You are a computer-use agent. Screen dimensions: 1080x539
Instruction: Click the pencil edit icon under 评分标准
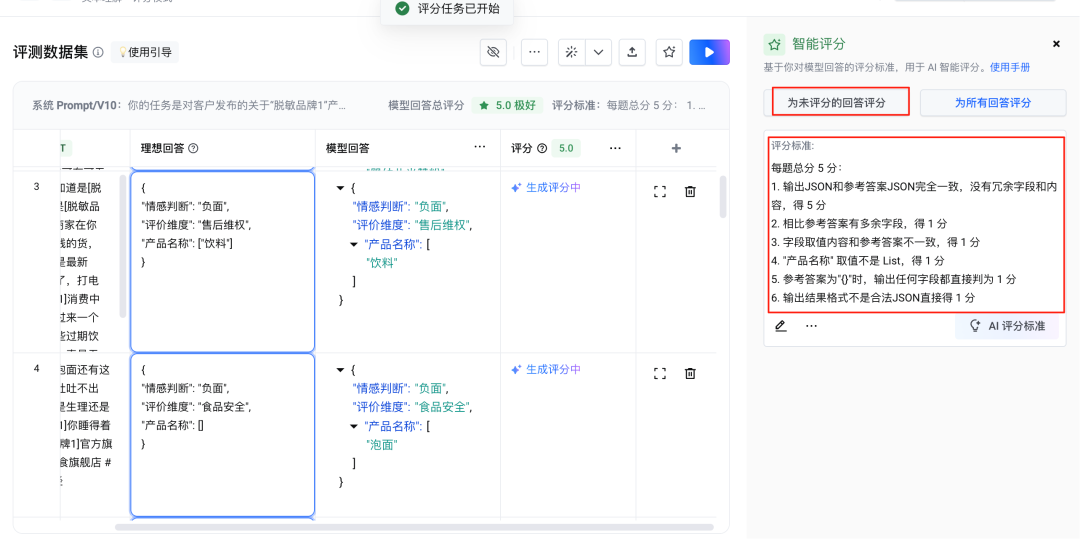(x=781, y=326)
